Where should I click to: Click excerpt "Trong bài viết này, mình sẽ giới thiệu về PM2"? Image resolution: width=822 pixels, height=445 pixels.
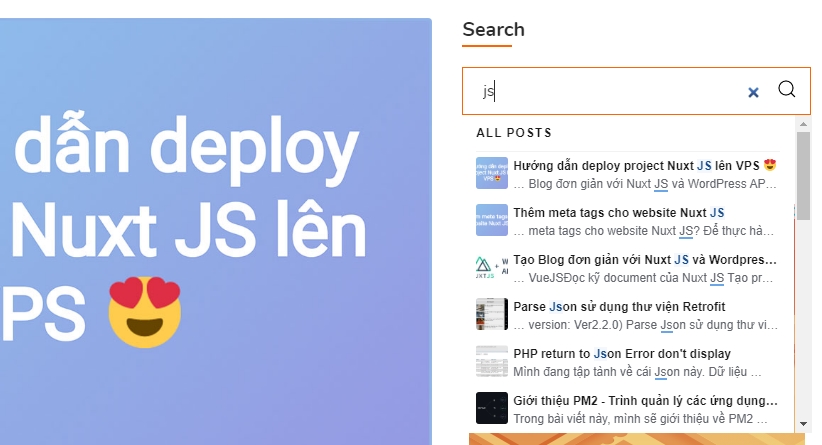pos(633,419)
